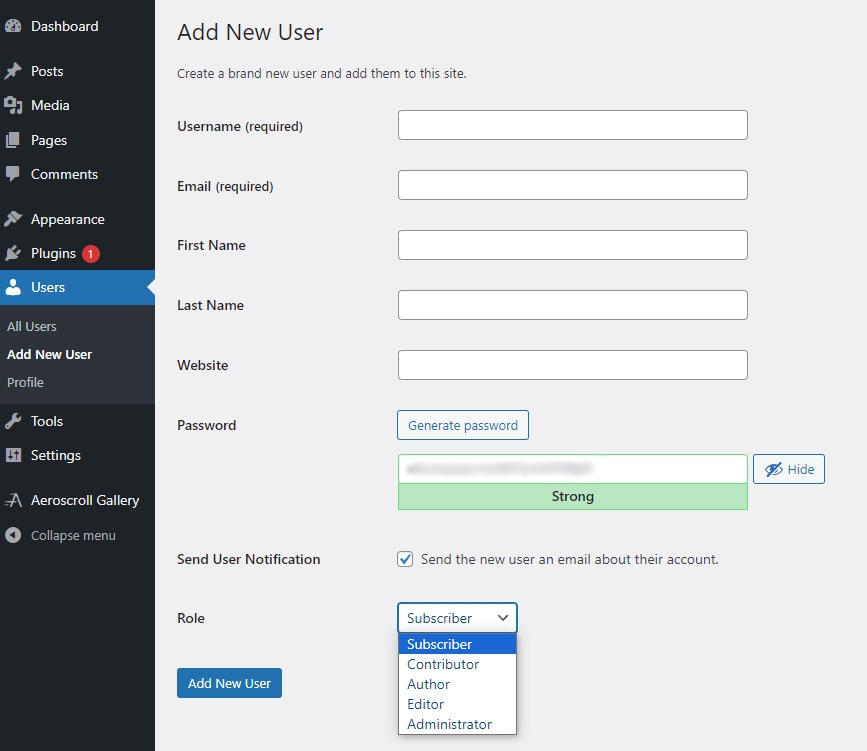The height and width of the screenshot is (751, 867).
Task: Select Administrator role option
Action: tap(457, 724)
